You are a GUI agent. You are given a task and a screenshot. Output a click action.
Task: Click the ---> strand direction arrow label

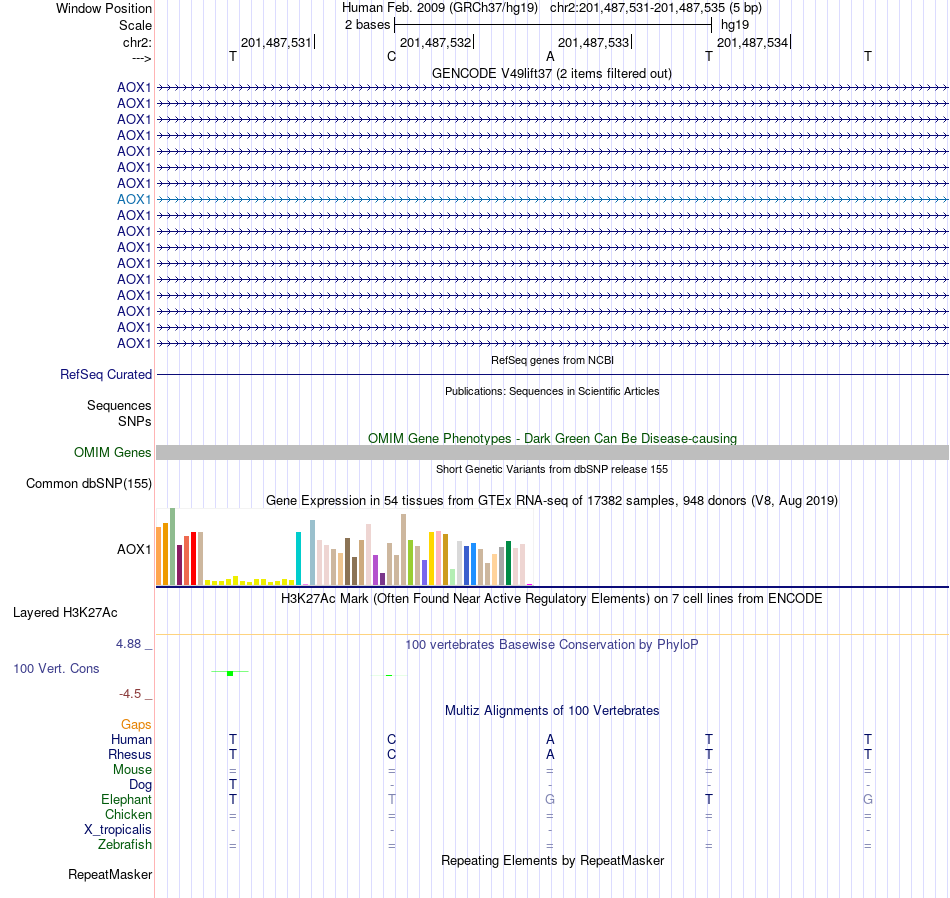click(x=141, y=58)
